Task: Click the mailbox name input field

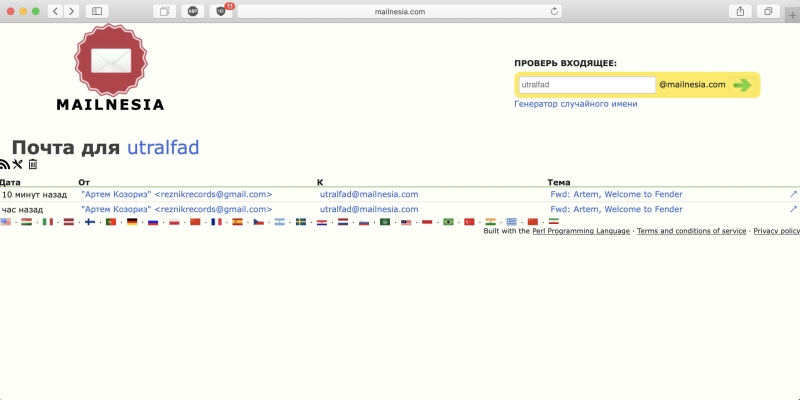Action: 586,85
